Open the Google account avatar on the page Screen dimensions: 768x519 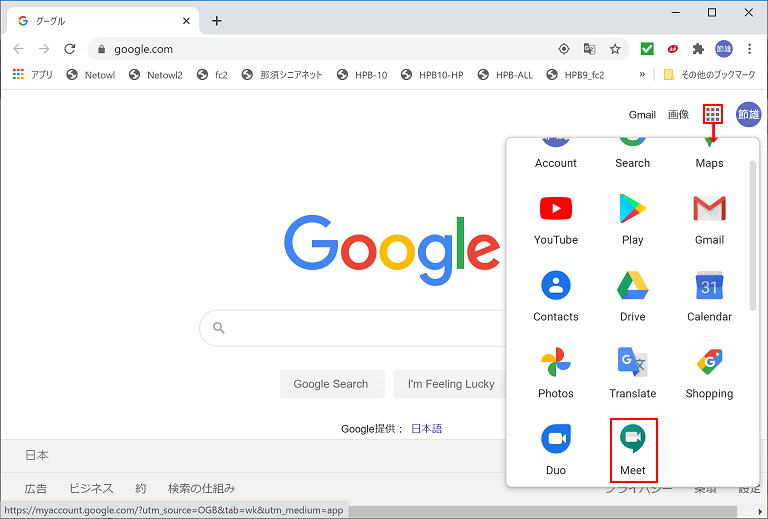748,115
